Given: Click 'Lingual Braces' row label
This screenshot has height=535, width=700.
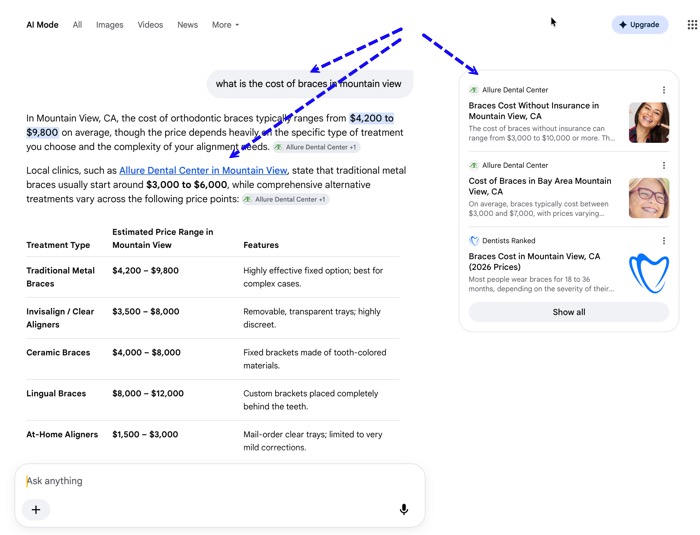Looking at the screenshot, I should [56, 393].
